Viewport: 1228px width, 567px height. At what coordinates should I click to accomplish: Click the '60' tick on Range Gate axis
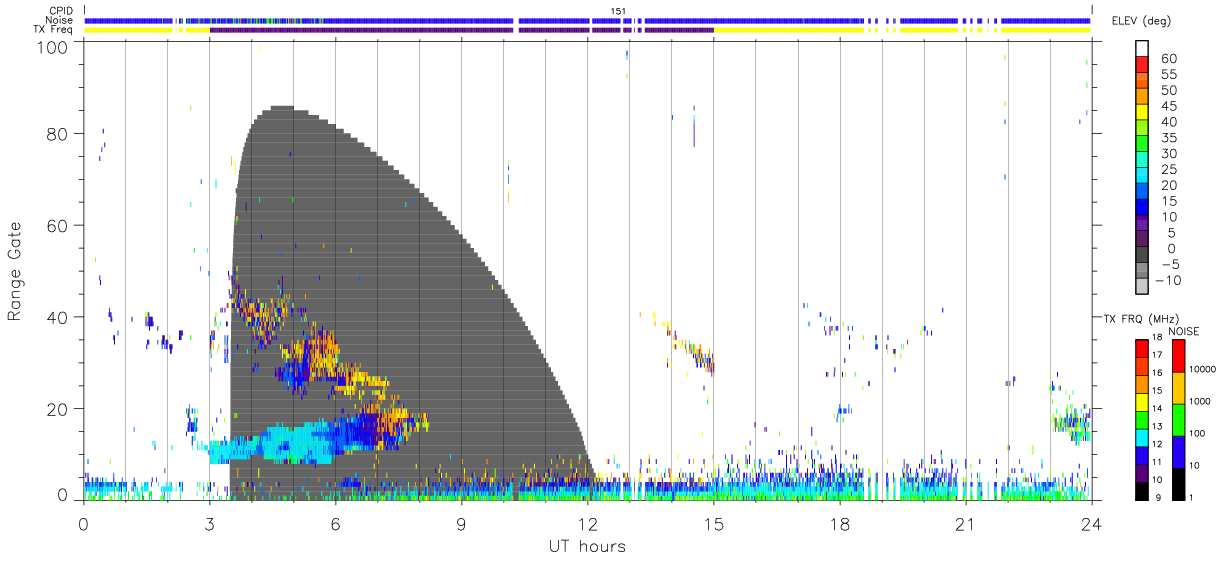[58, 225]
